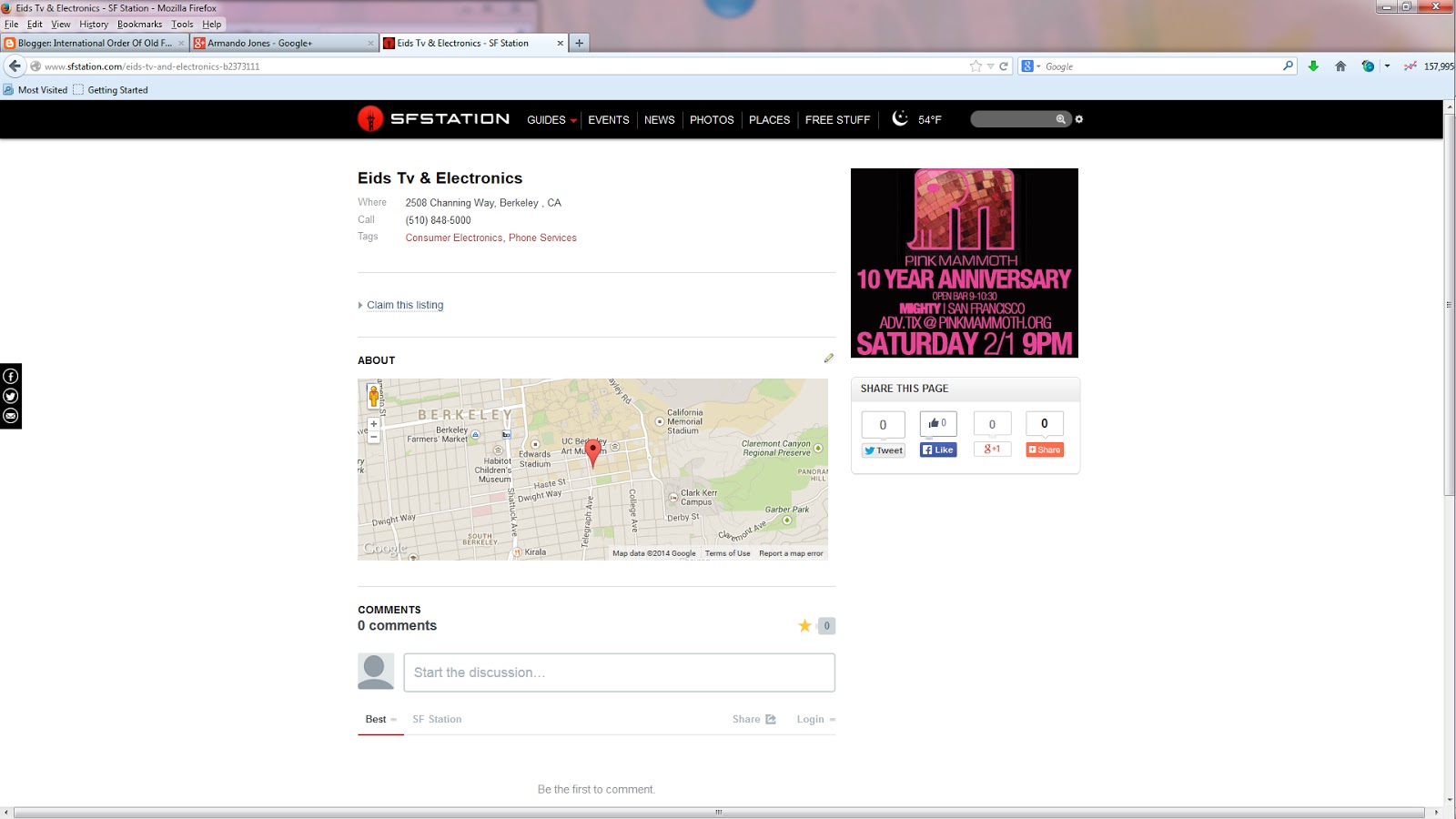Click the orange Share button
This screenshot has height=819, width=1456.
[1045, 450]
